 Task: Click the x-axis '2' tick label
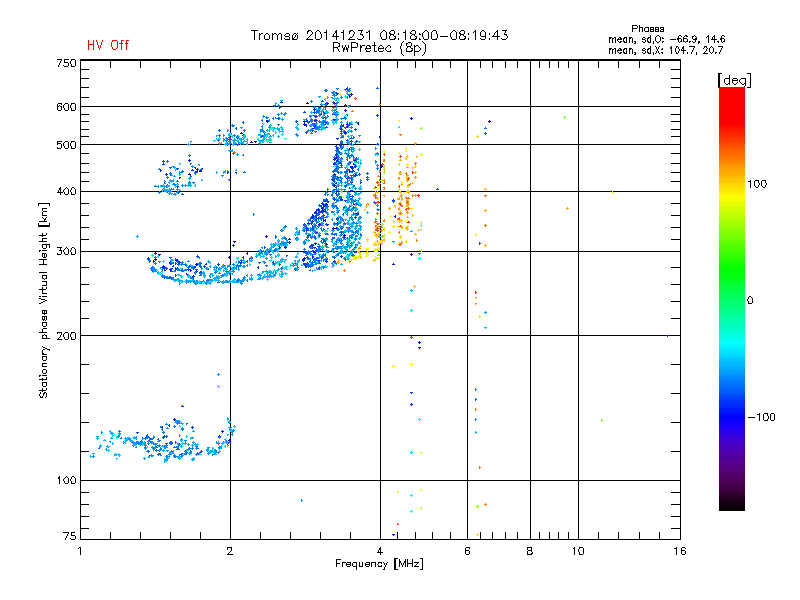tap(230, 551)
